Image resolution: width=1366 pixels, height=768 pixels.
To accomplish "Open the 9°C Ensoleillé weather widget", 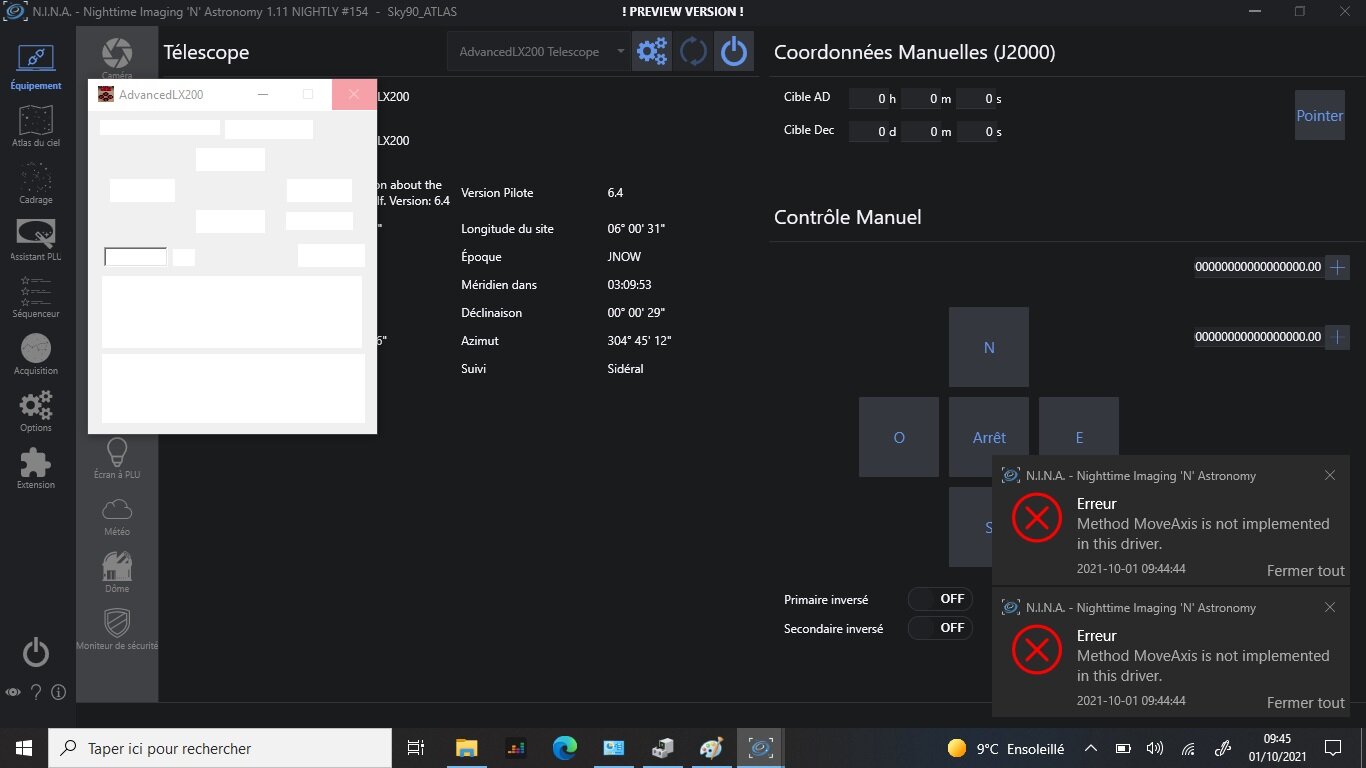I will [x=1005, y=748].
